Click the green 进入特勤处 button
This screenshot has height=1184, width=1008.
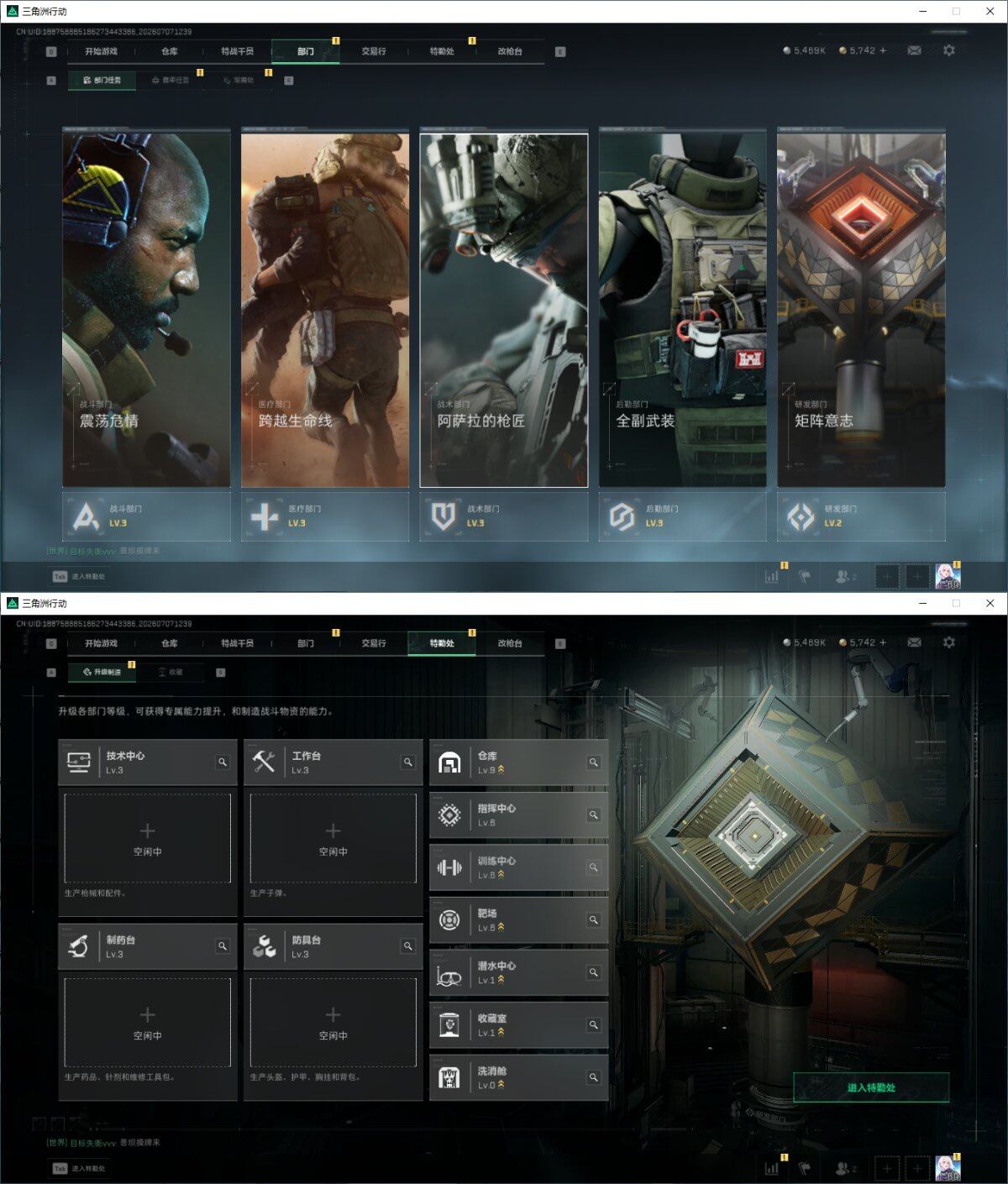pos(871,1087)
